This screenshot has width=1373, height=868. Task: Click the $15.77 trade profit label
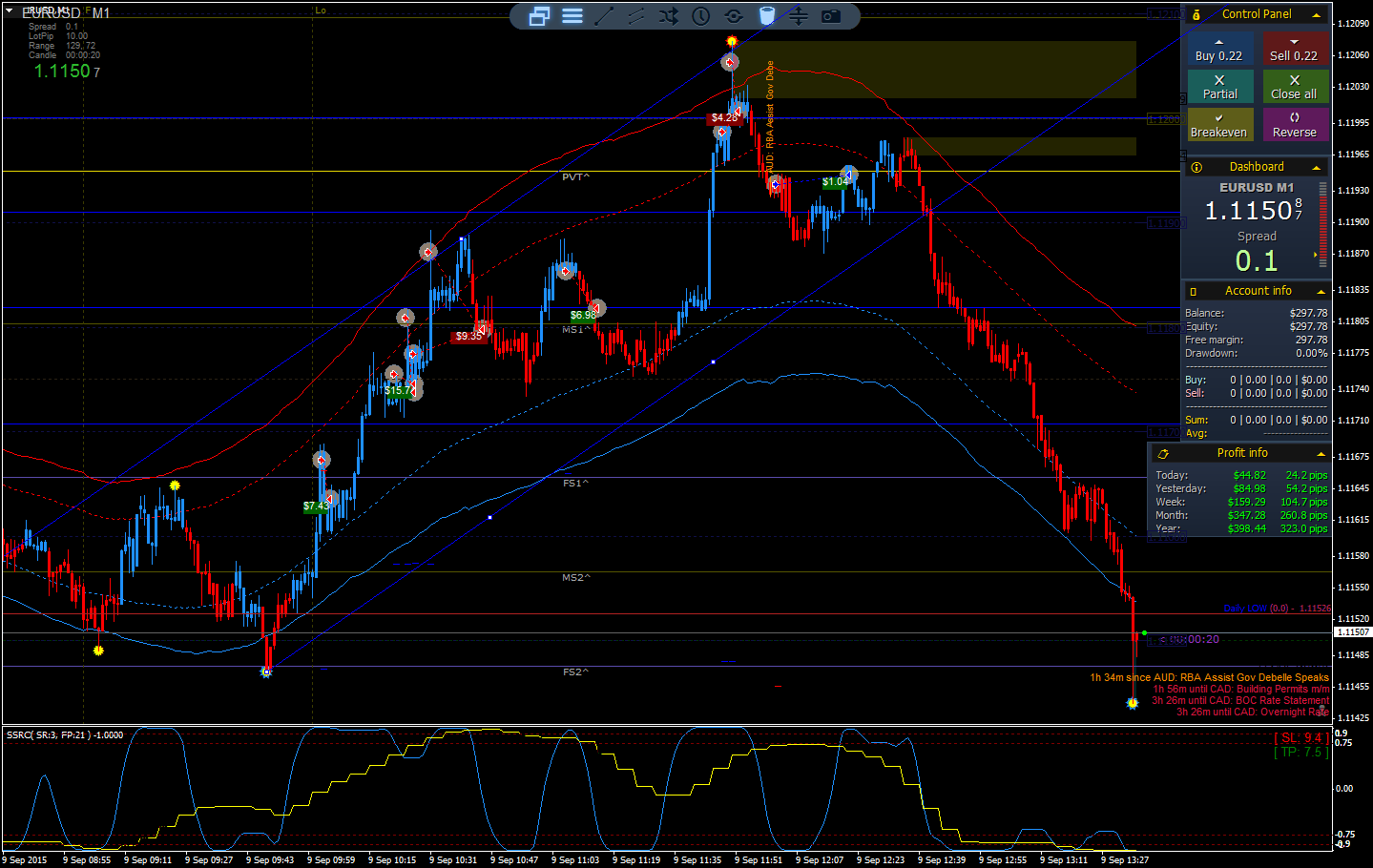pyautogui.click(x=400, y=390)
